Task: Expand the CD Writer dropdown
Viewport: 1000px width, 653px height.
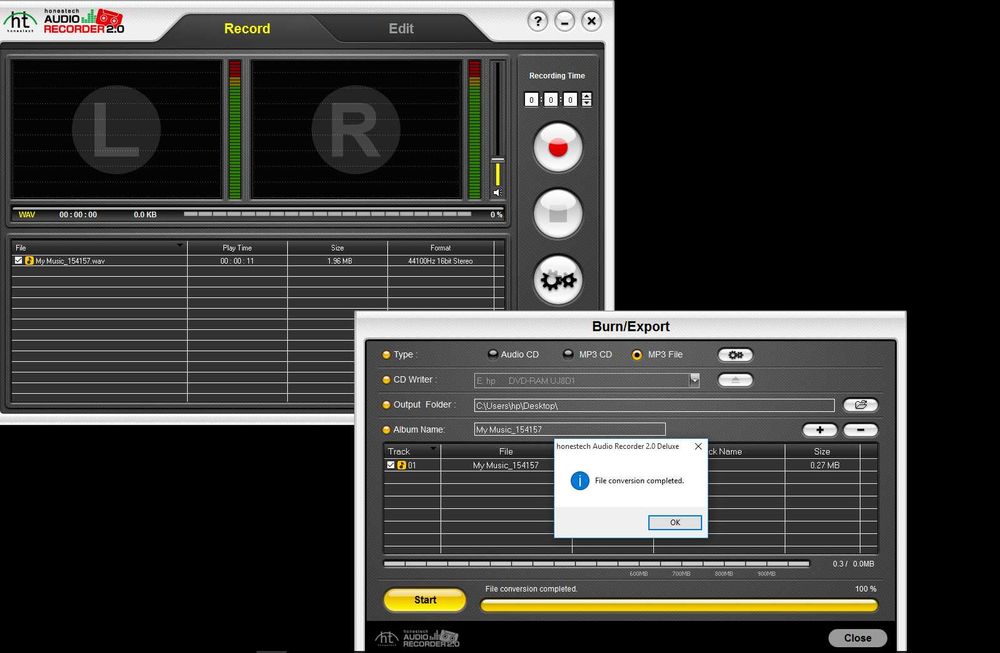Action: coord(695,380)
